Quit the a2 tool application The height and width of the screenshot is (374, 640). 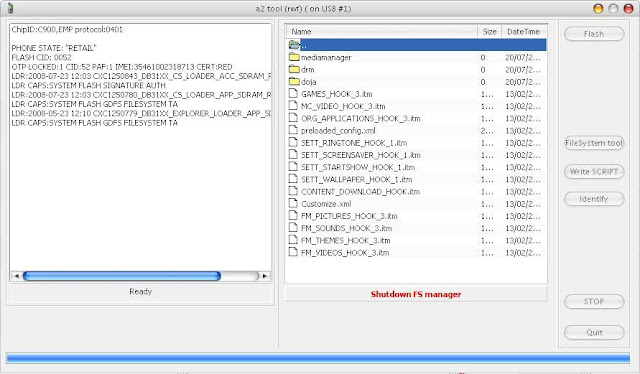[x=594, y=332]
